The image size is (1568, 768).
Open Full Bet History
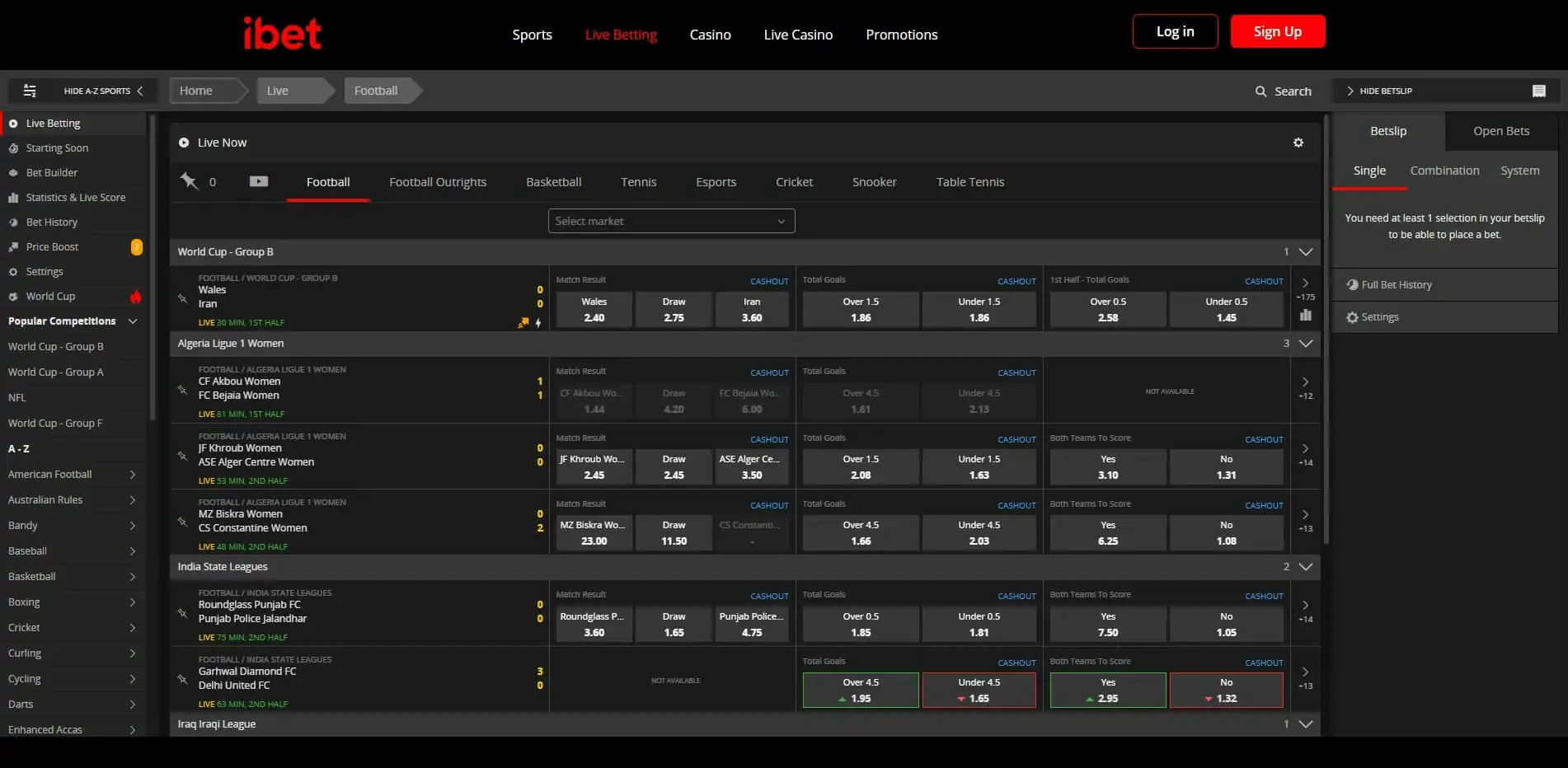1397,284
